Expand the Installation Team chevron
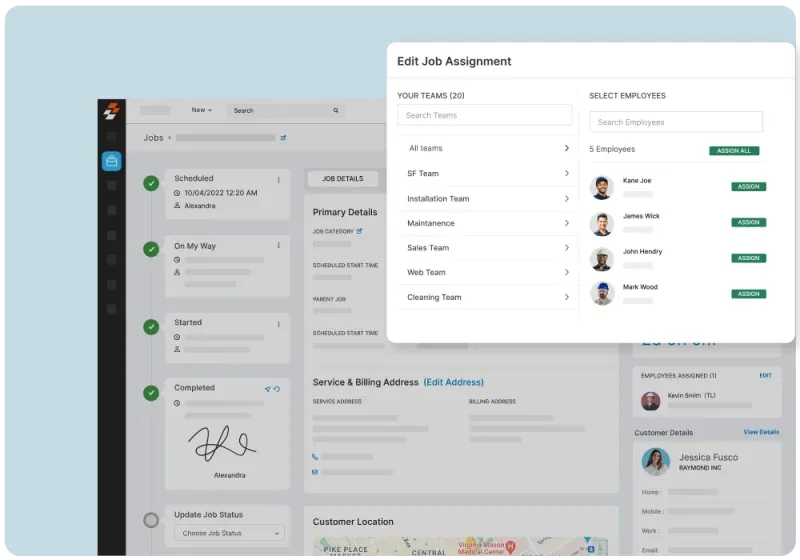The height and width of the screenshot is (560, 800). [566, 198]
